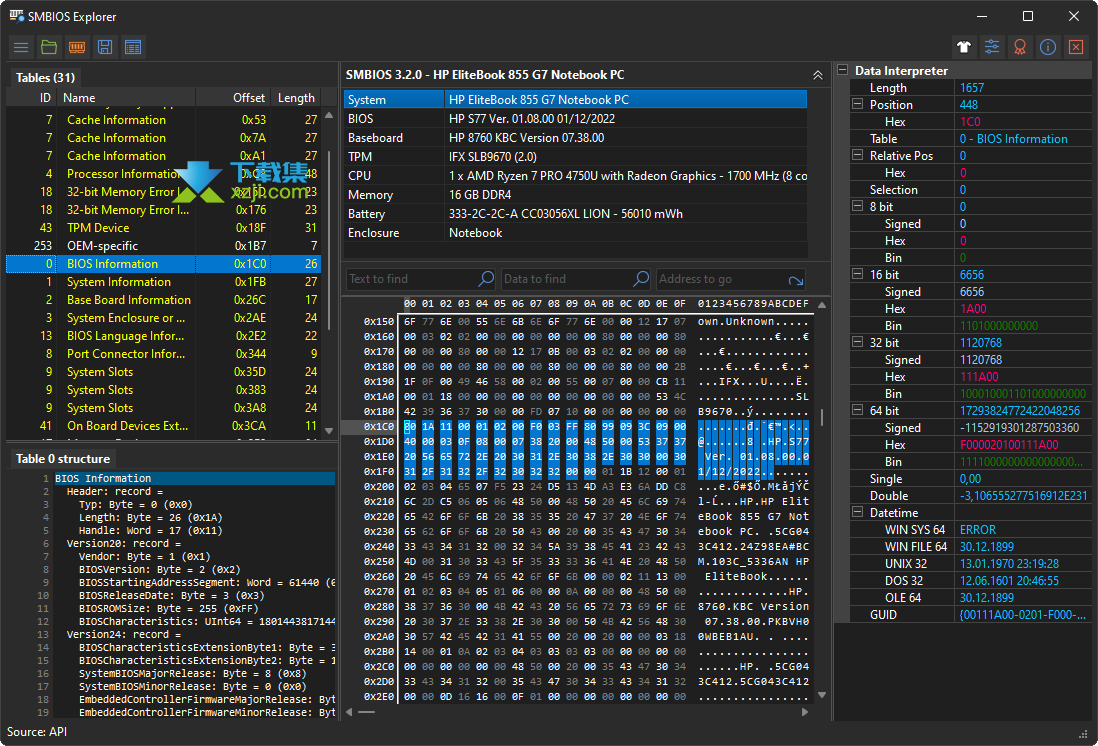Viewport: 1098px width, 746px height.
Task: Collapse the Relative Pos group
Action: [x=857, y=156]
